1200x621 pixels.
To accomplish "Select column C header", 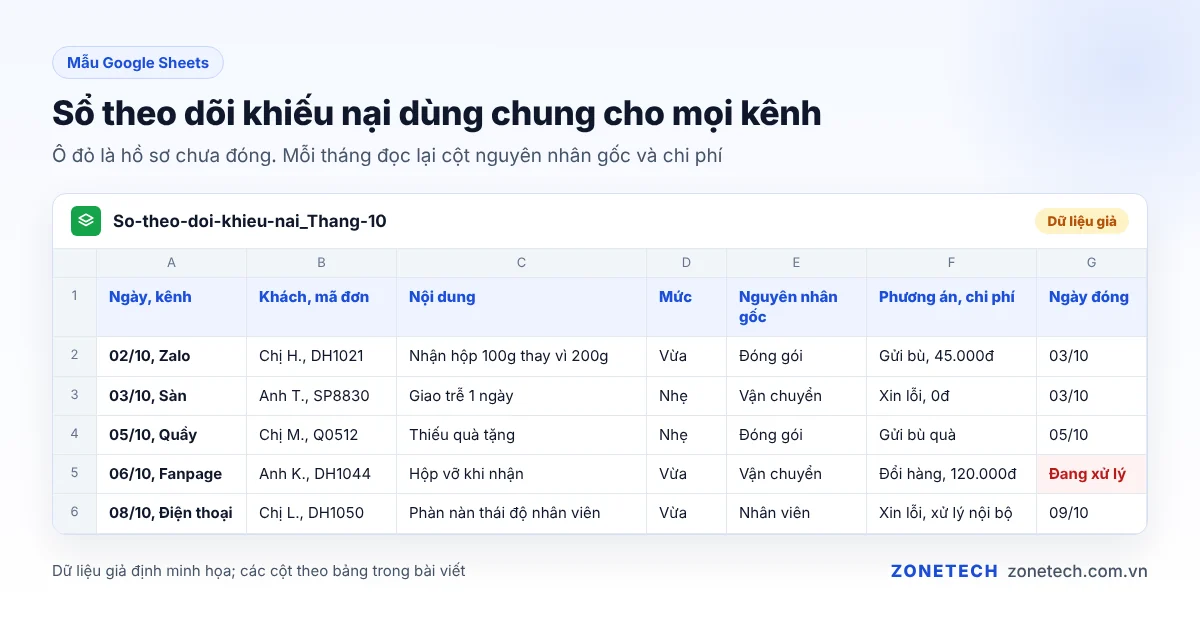I will [x=522, y=263].
